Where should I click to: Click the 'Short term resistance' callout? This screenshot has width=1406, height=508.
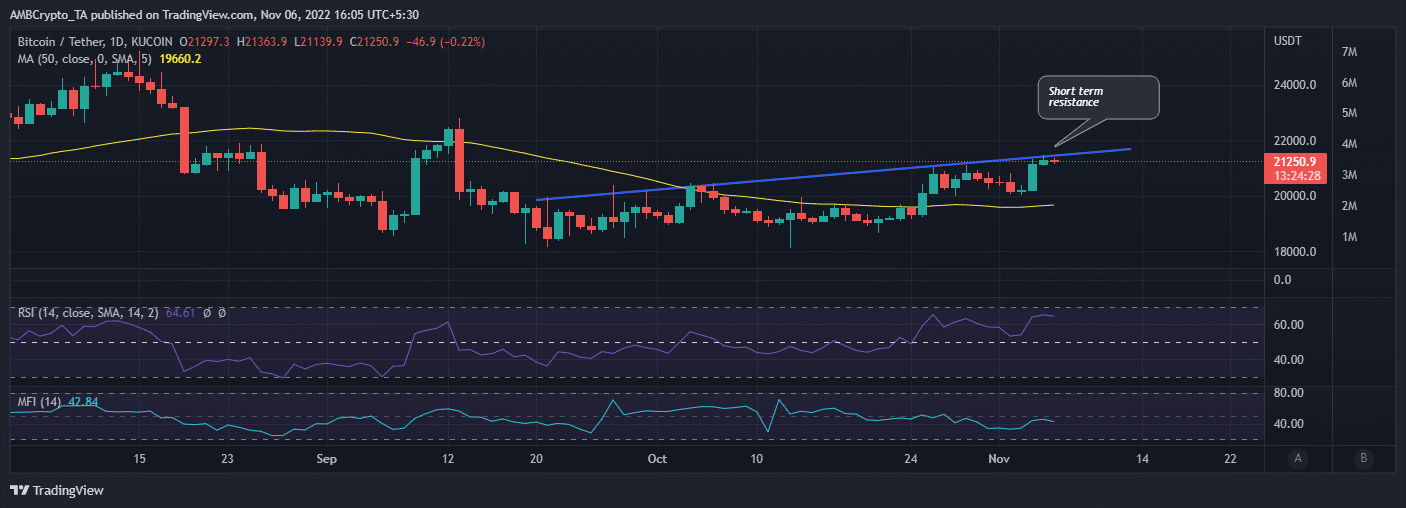1098,97
